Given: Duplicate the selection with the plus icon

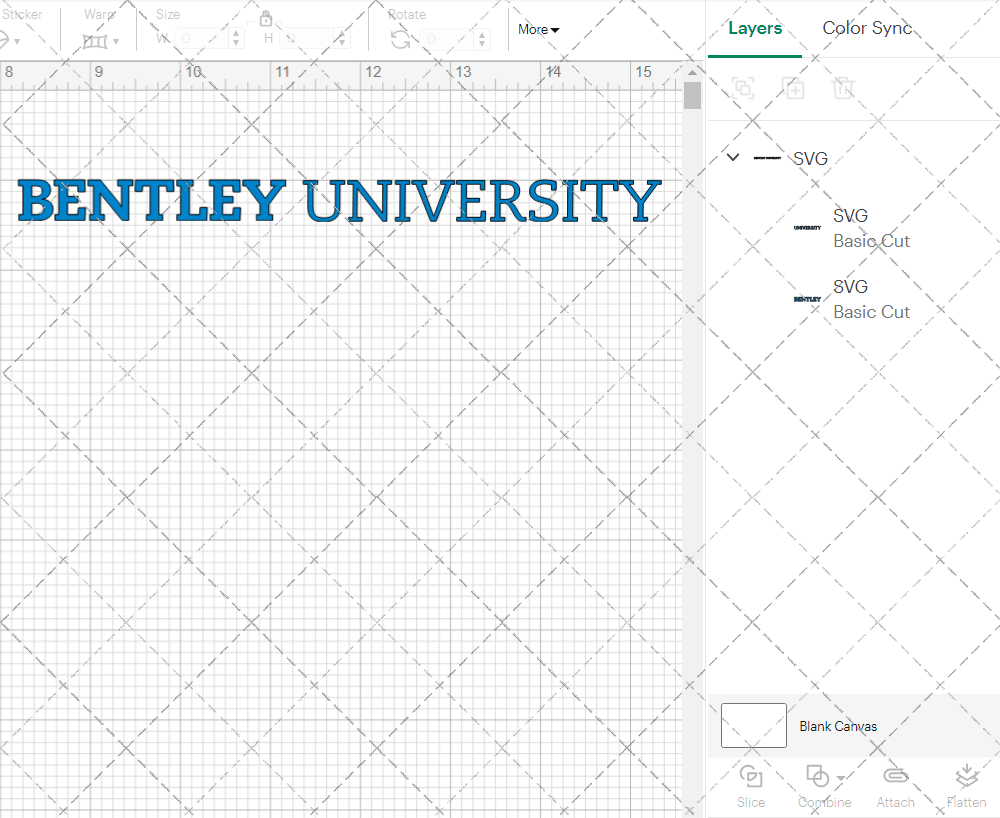Looking at the screenshot, I should pyautogui.click(x=794, y=88).
